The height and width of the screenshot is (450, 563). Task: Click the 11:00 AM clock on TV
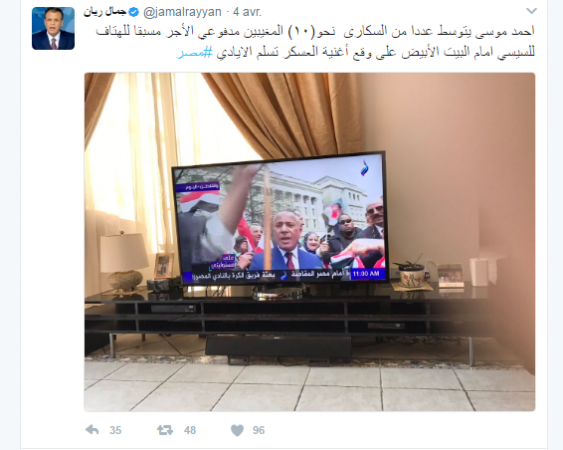[x=366, y=274]
